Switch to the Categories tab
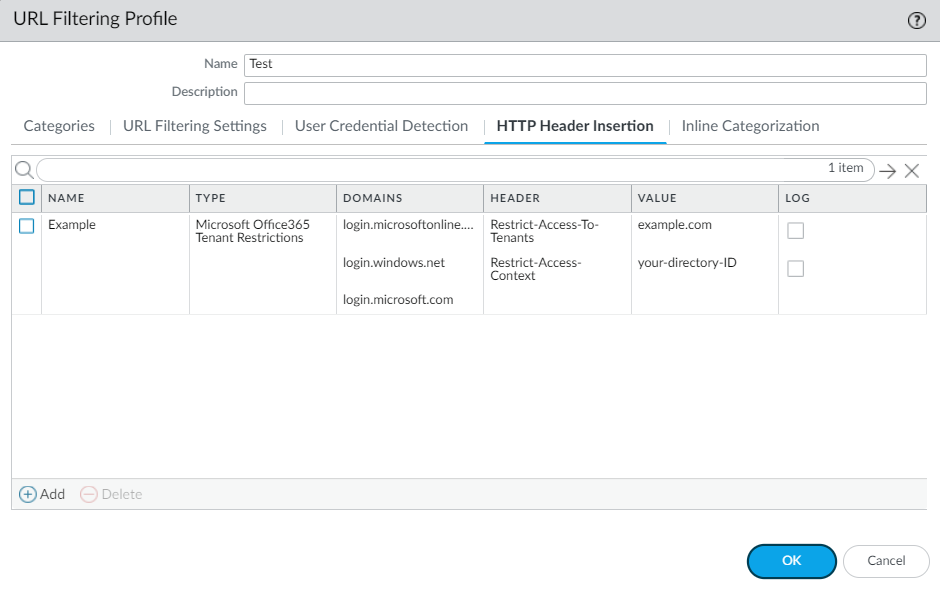940x595 pixels. (59, 126)
